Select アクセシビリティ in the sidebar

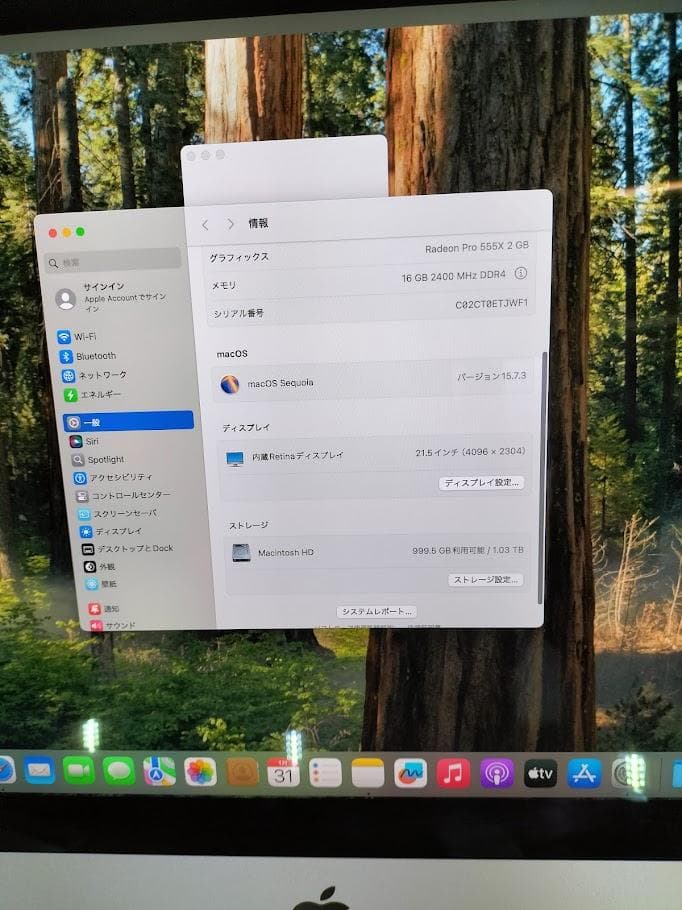pos(113,477)
